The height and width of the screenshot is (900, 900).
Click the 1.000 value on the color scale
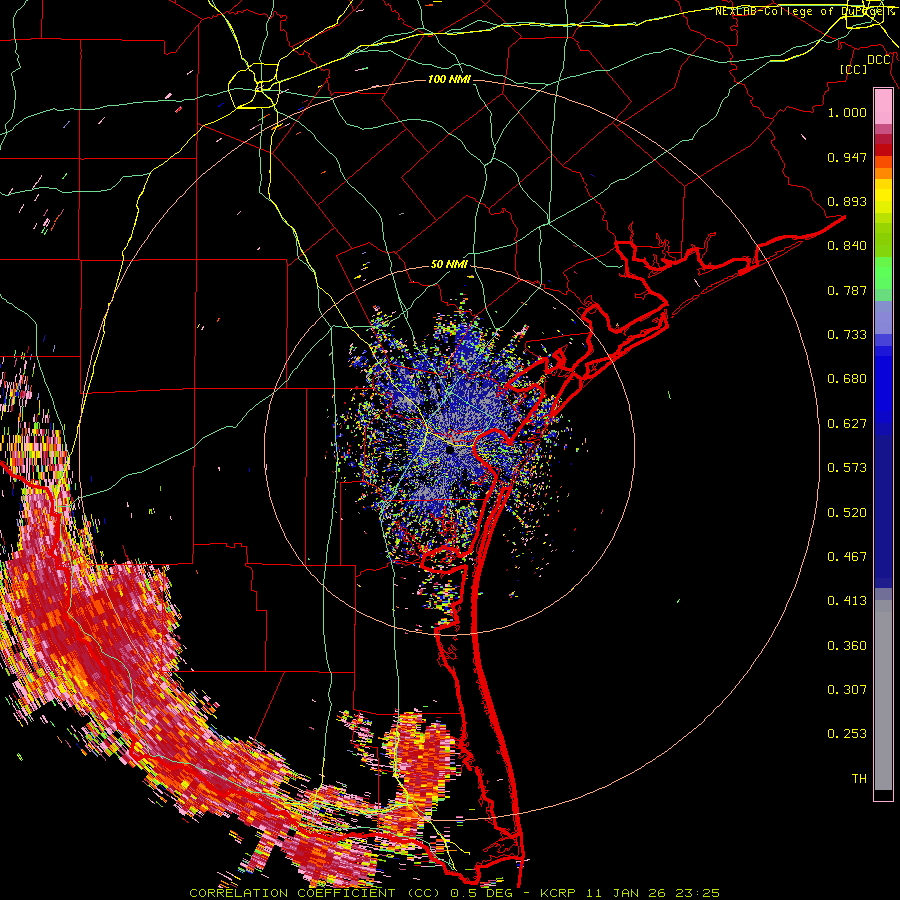click(x=847, y=112)
